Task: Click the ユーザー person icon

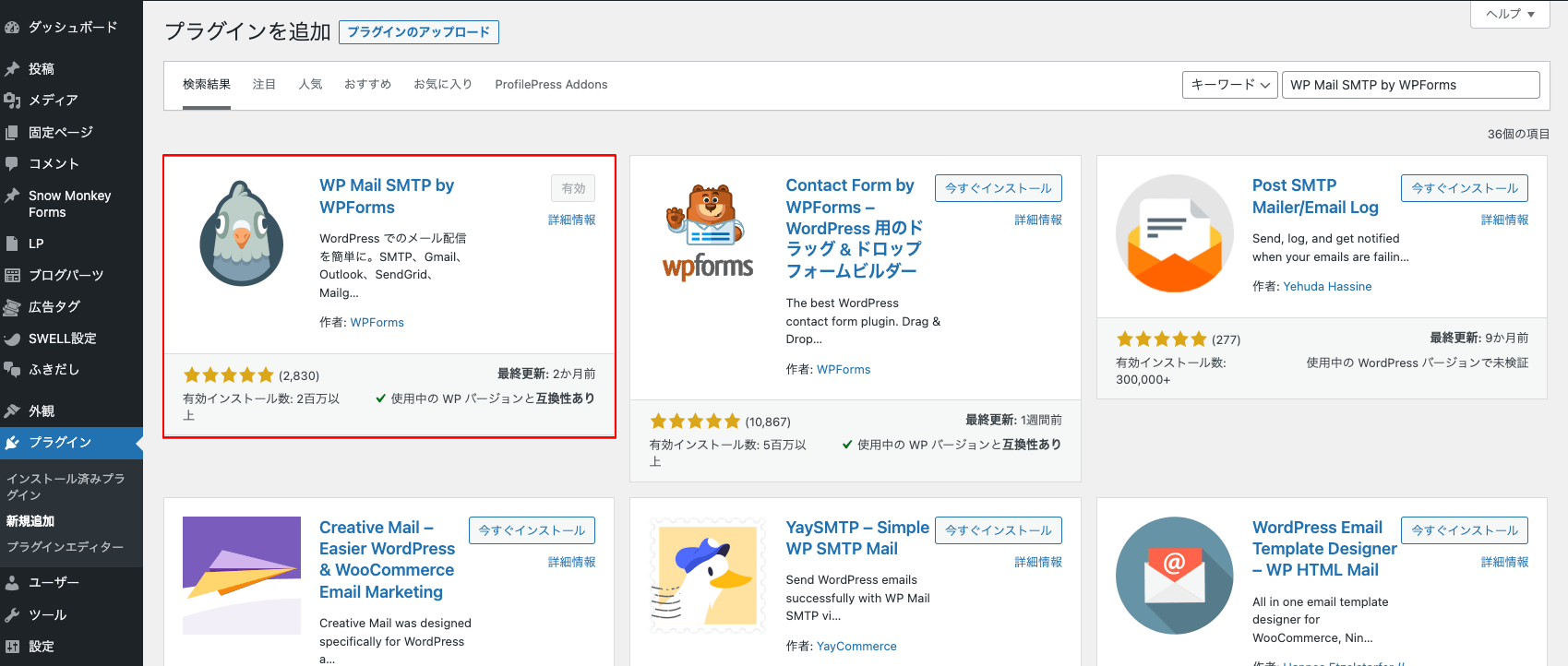Action: tap(12, 583)
